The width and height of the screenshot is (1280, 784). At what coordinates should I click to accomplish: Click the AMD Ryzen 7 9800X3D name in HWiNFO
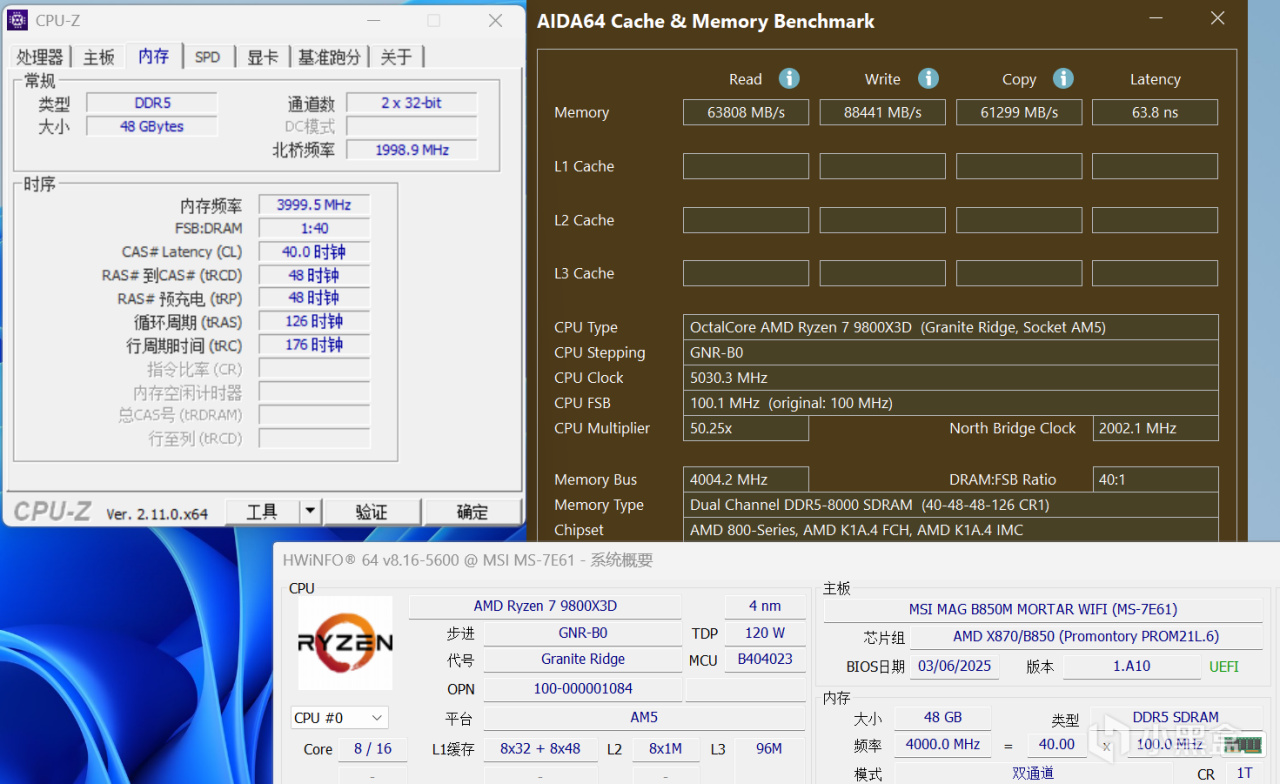[x=545, y=606]
